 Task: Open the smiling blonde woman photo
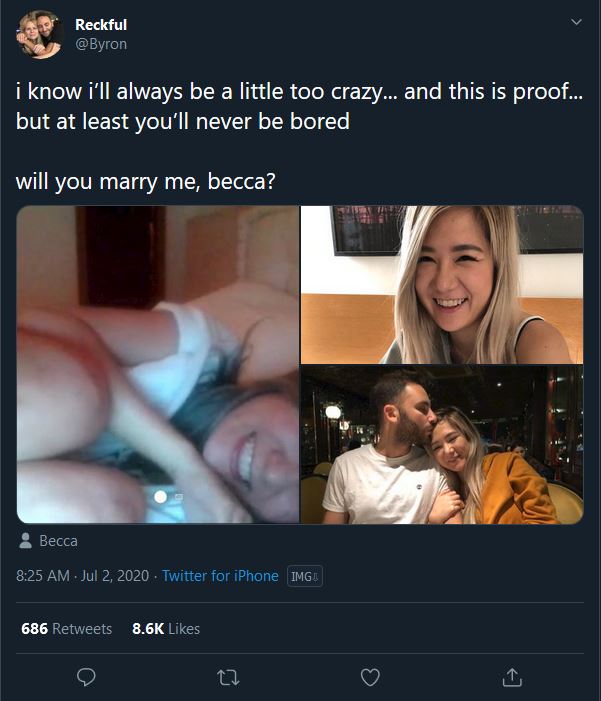442,285
